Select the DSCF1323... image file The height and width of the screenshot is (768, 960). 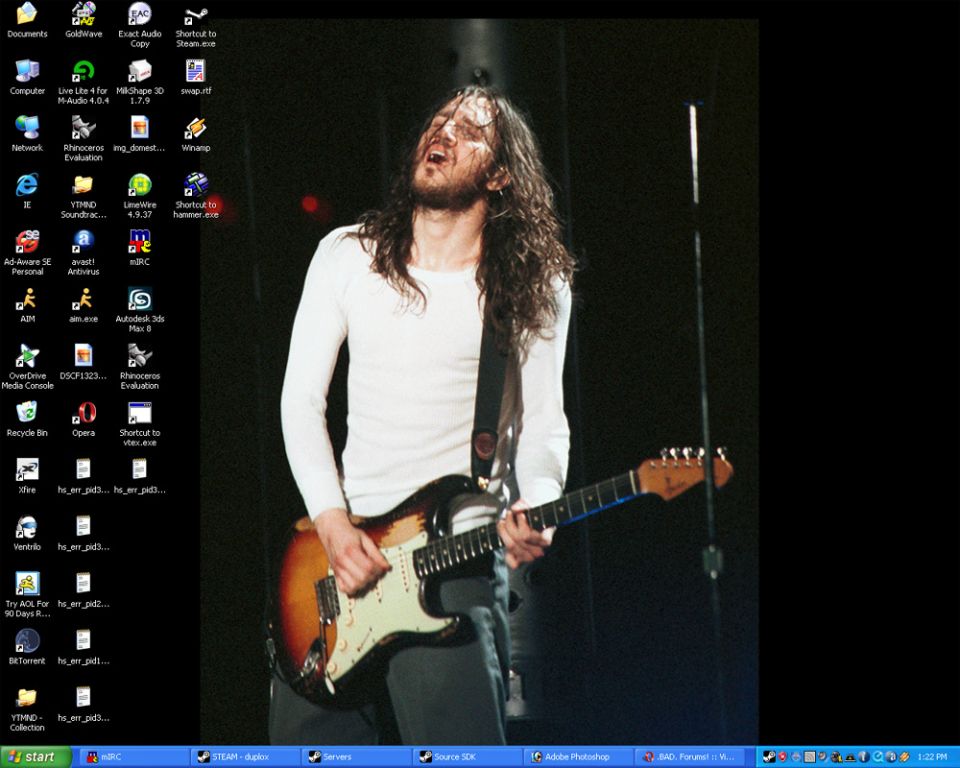[83, 363]
